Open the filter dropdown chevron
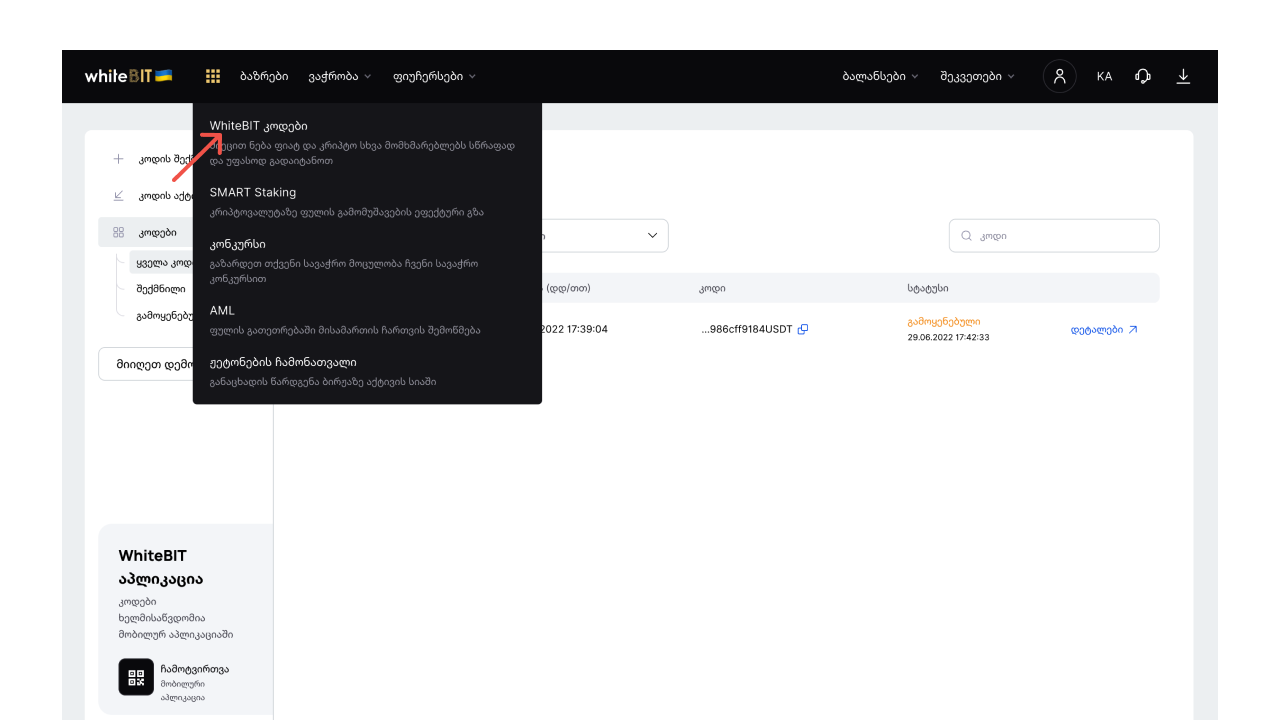This screenshot has height=720, width=1280. (653, 236)
